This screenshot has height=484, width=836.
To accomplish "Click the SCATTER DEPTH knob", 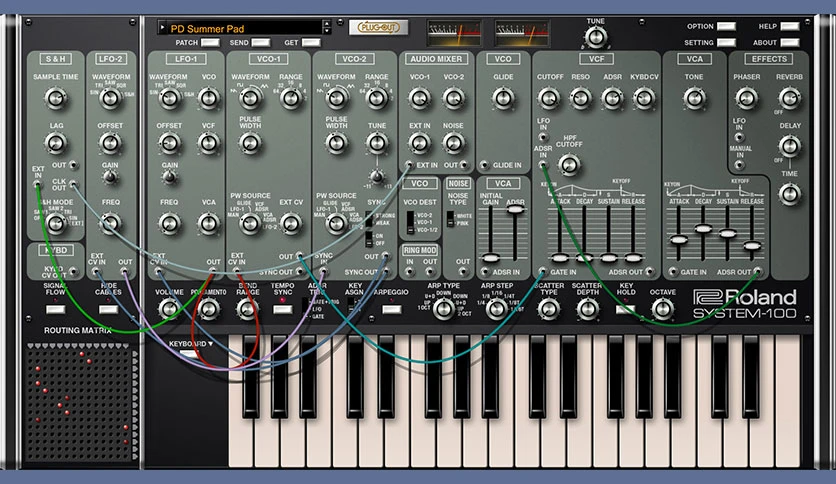I will [588, 309].
